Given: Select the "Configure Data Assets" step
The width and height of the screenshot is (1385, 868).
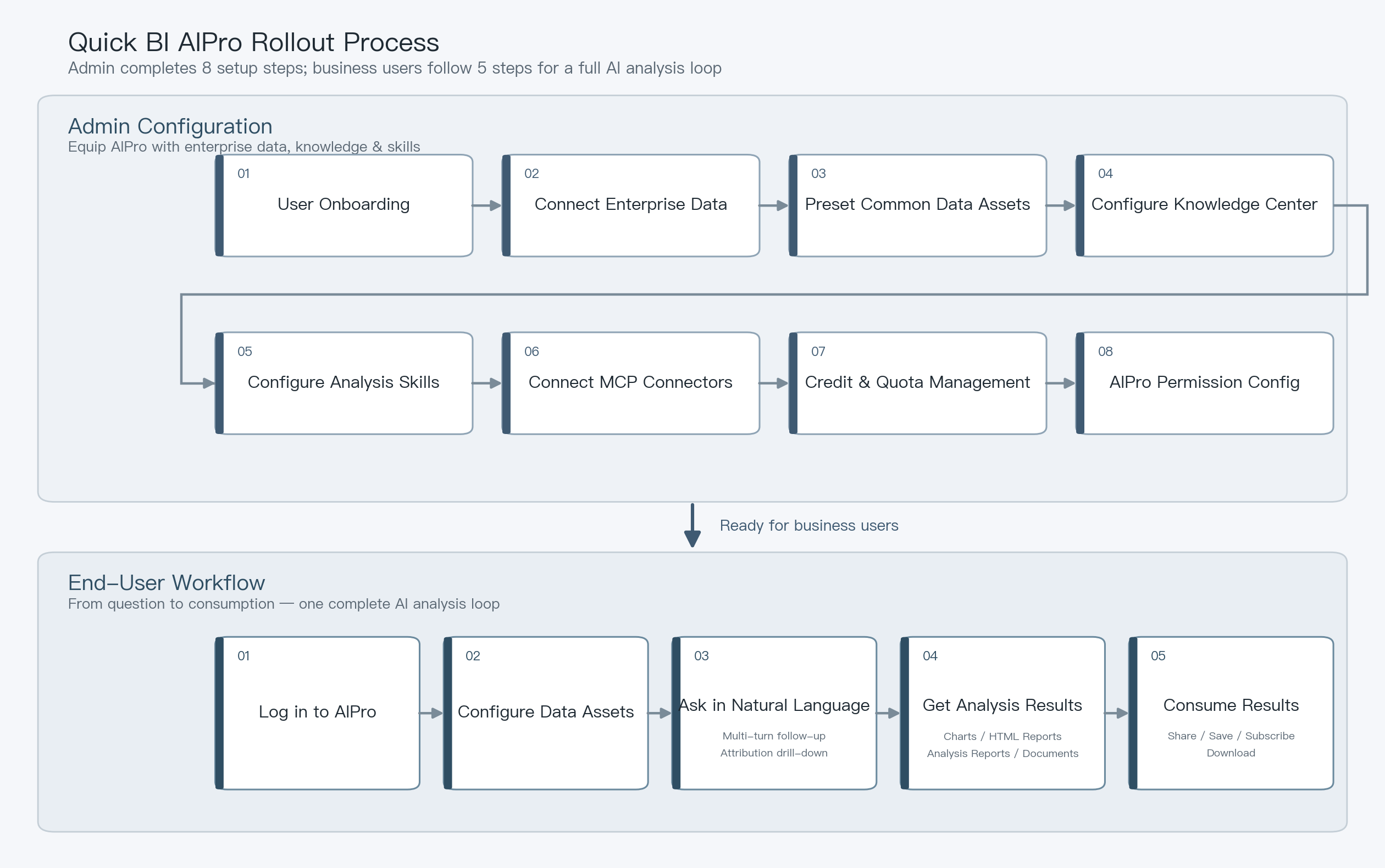Looking at the screenshot, I should point(546,713).
